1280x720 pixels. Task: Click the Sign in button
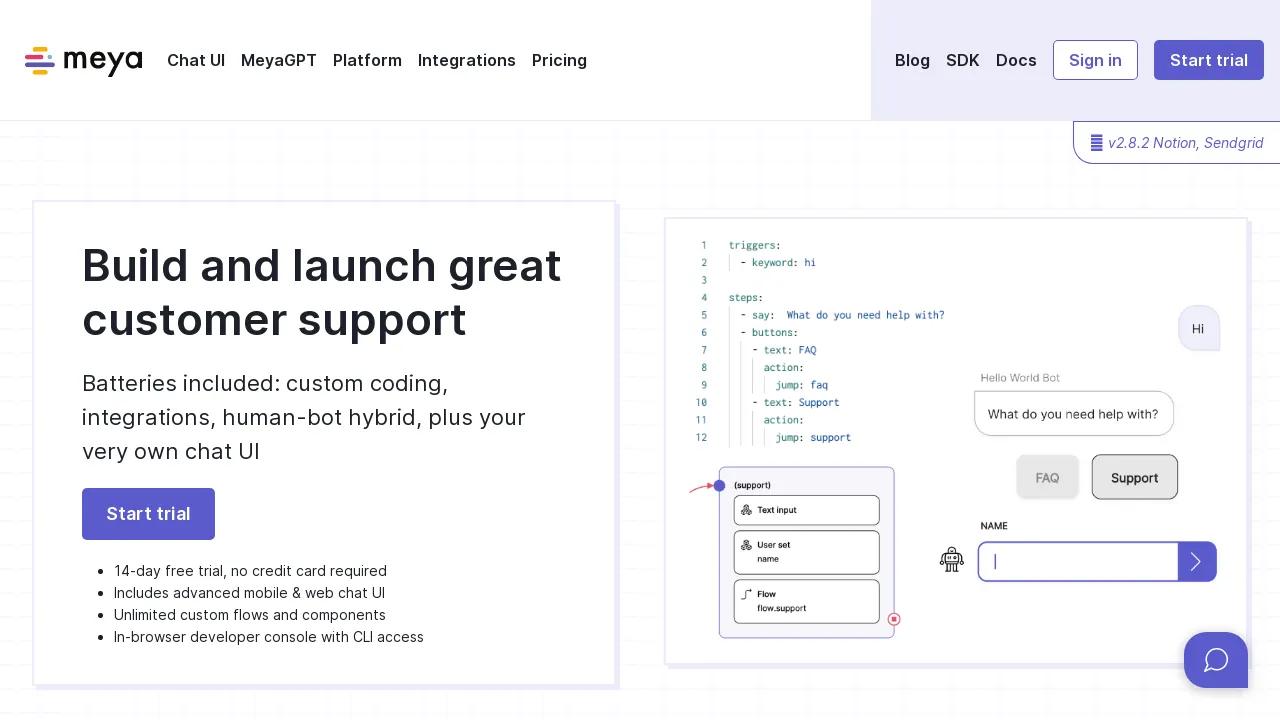click(x=1095, y=60)
